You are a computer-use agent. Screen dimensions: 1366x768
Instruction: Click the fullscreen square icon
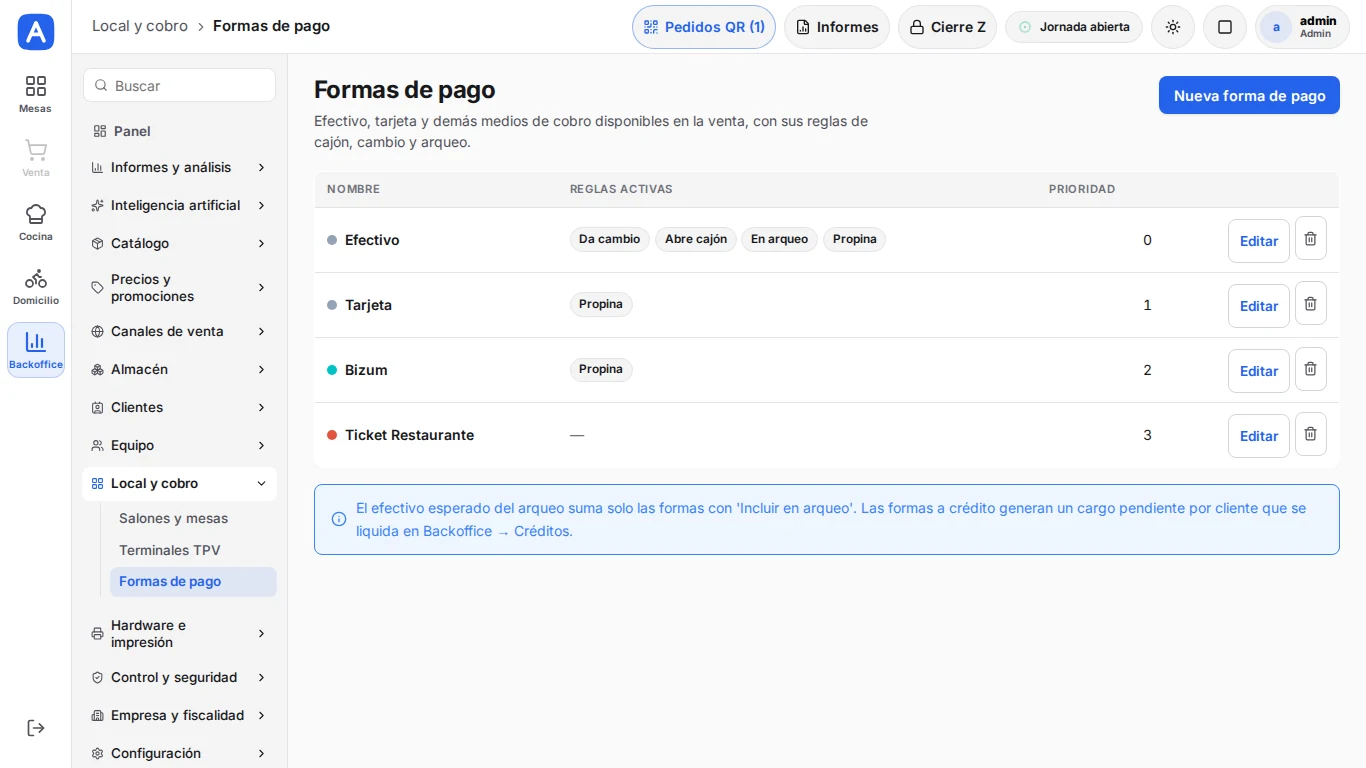coord(1225,27)
